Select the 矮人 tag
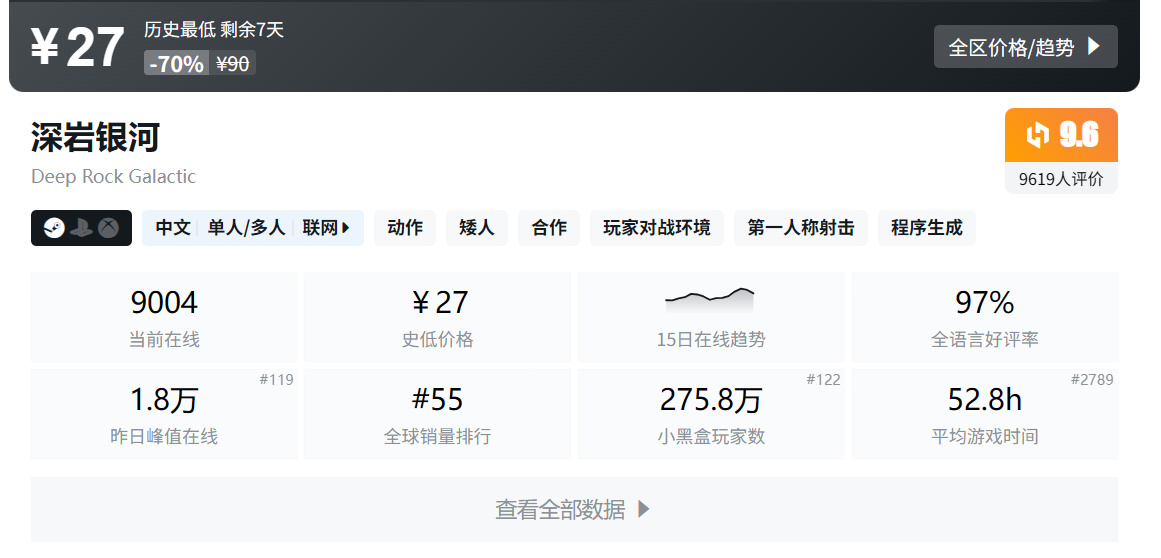 477,228
